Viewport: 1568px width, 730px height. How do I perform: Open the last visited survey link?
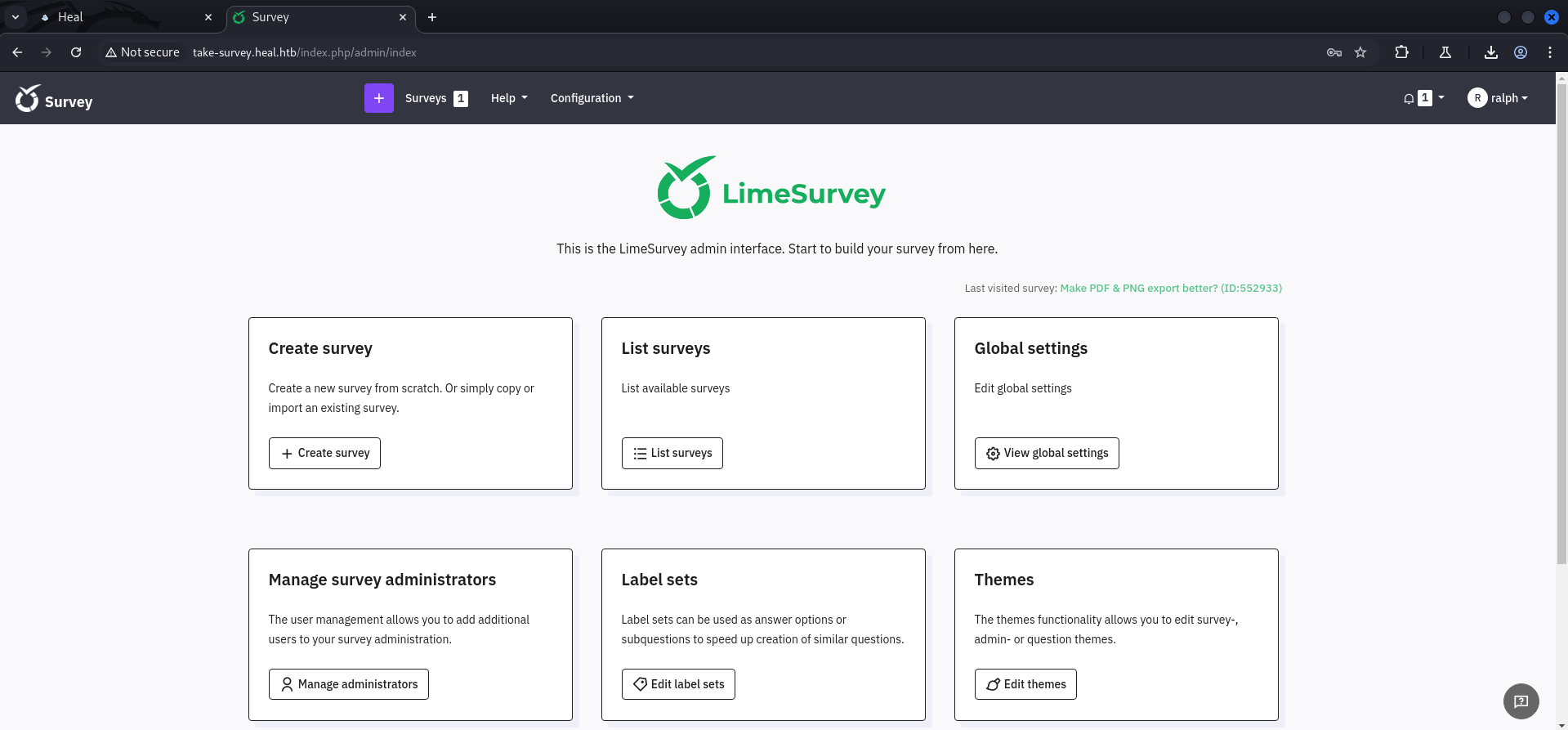[1170, 288]
